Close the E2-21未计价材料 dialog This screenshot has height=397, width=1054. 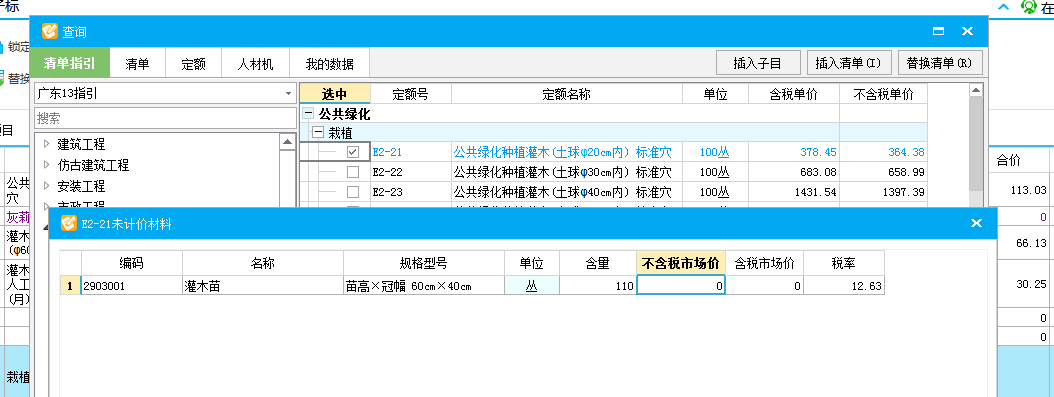pyautogui.click(x=977, y=223)
